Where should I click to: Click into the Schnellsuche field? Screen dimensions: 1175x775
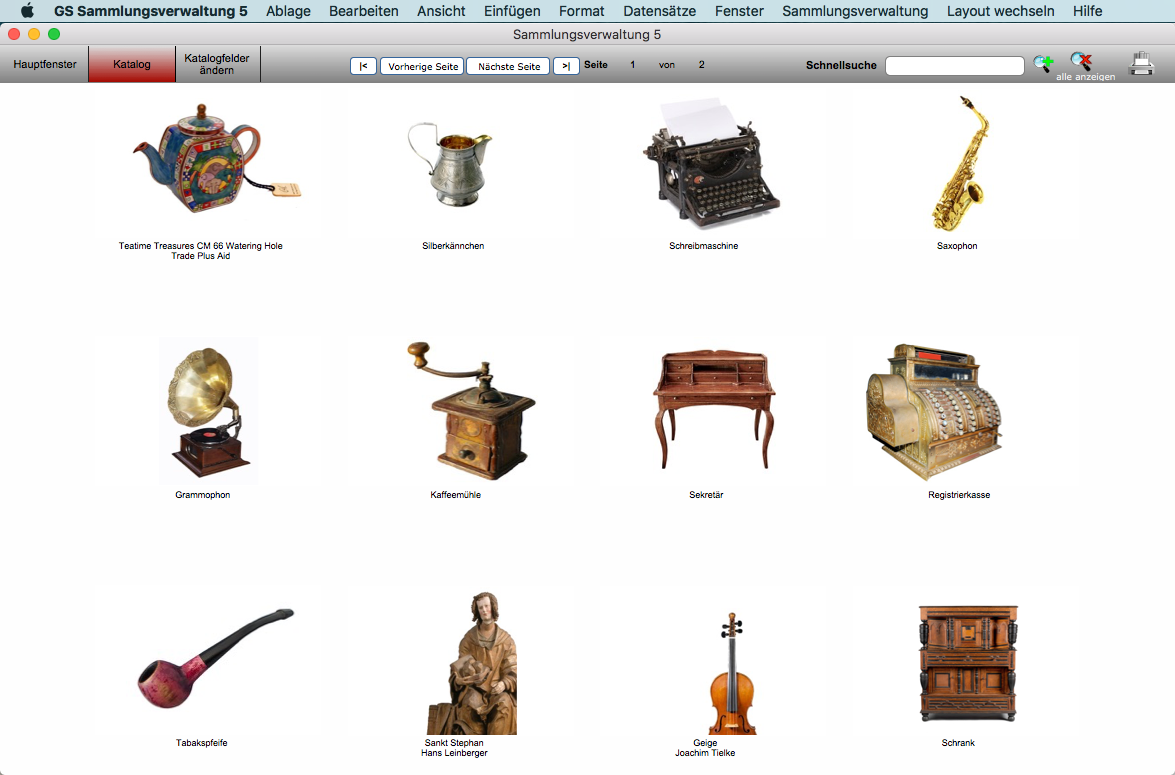954,66
